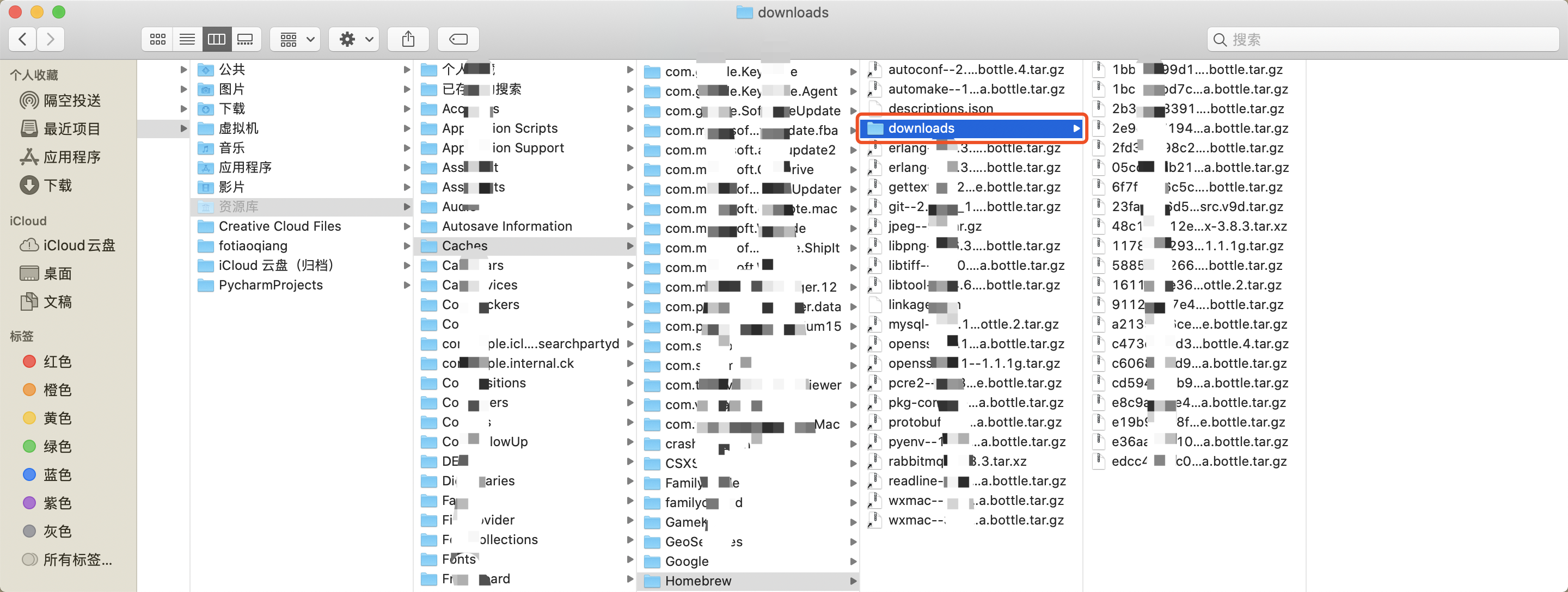This screenshot has width=1568, height=592.
Task: Select the Google folder
Action: tap(749, 562)
